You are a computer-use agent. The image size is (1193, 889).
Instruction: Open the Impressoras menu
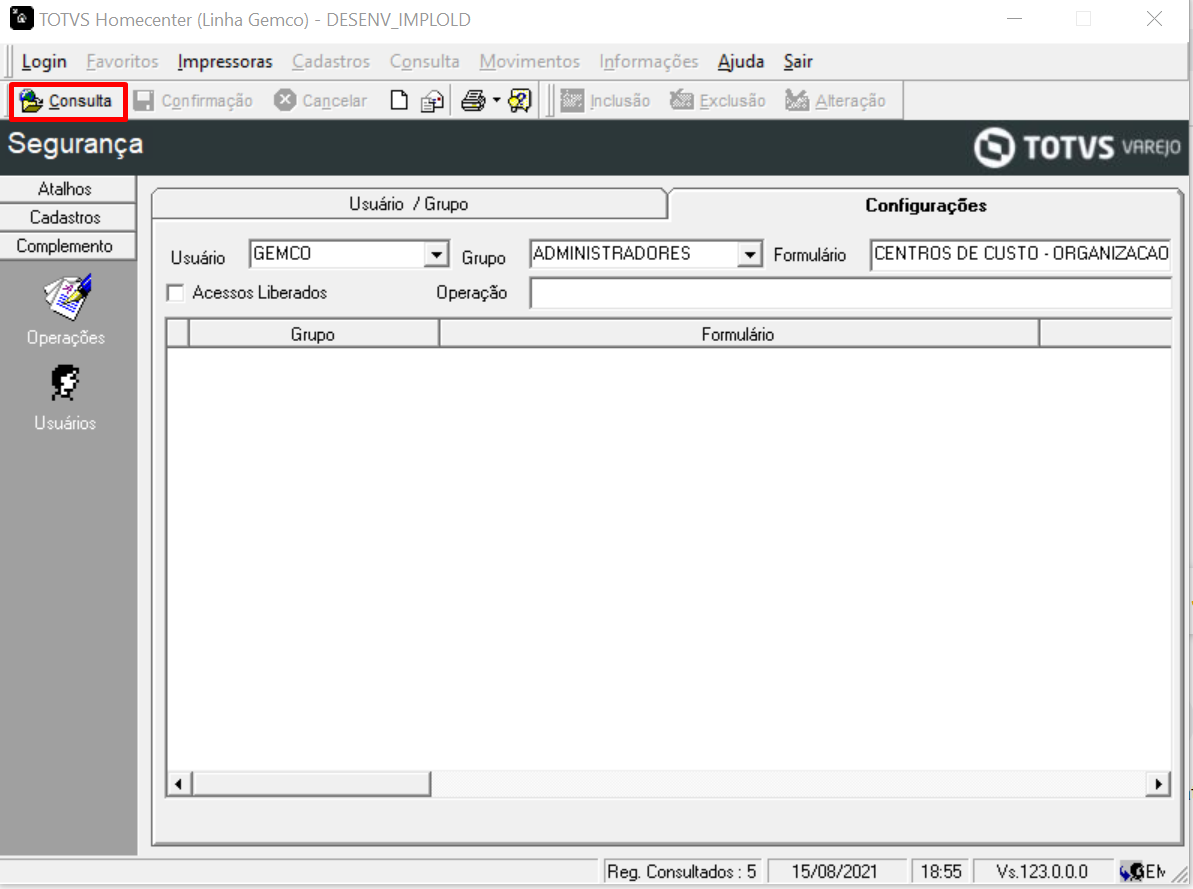225,62
